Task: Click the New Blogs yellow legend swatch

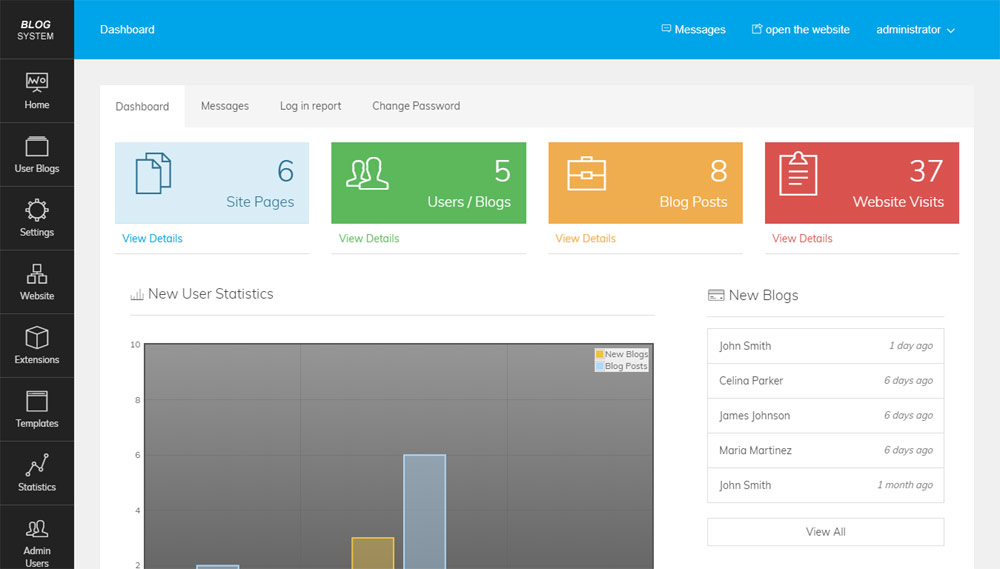Action: pyautogui.click(x=600, y=354)
